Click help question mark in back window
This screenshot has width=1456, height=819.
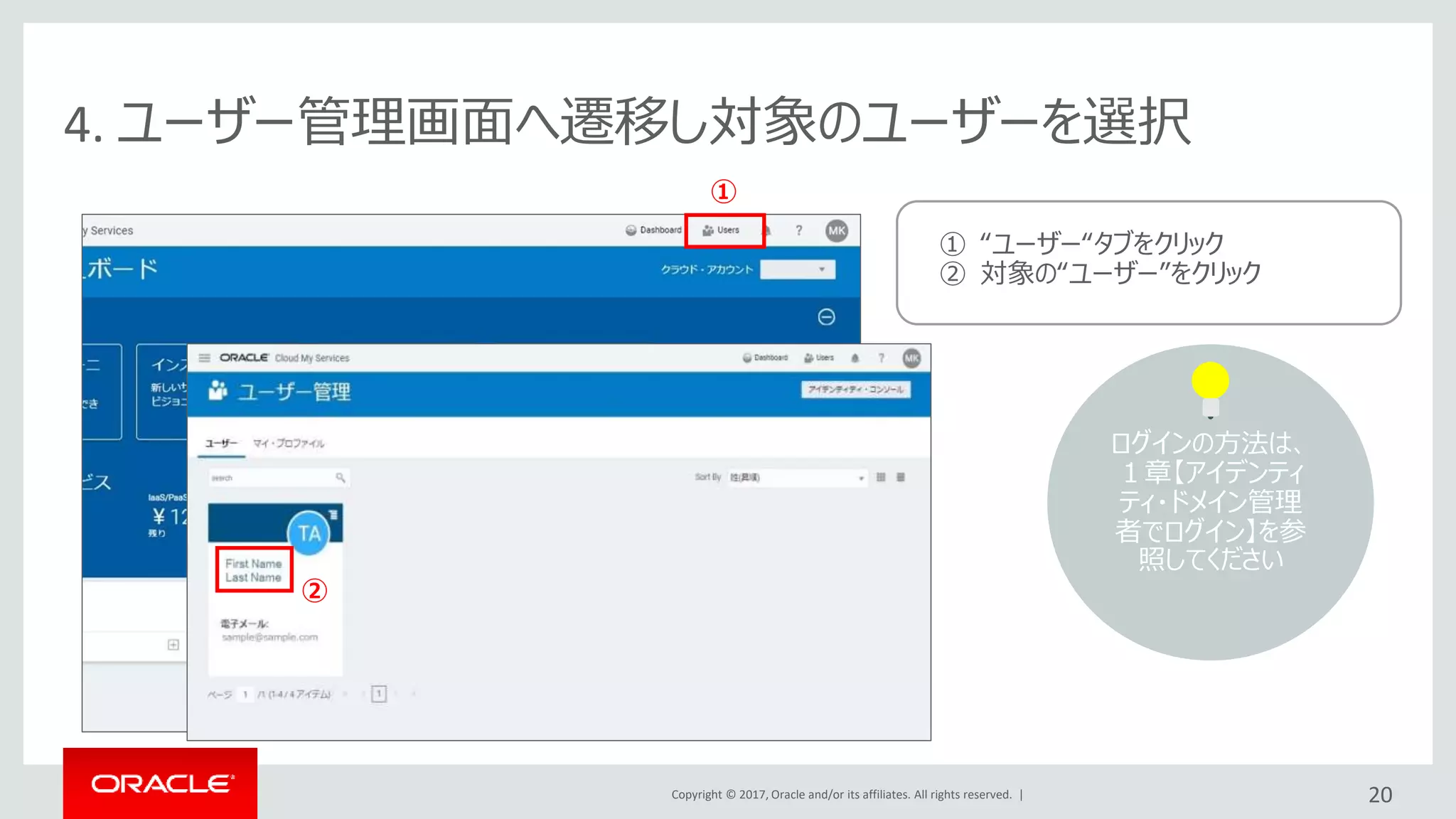pyautogui.click(x=799, y=230)
